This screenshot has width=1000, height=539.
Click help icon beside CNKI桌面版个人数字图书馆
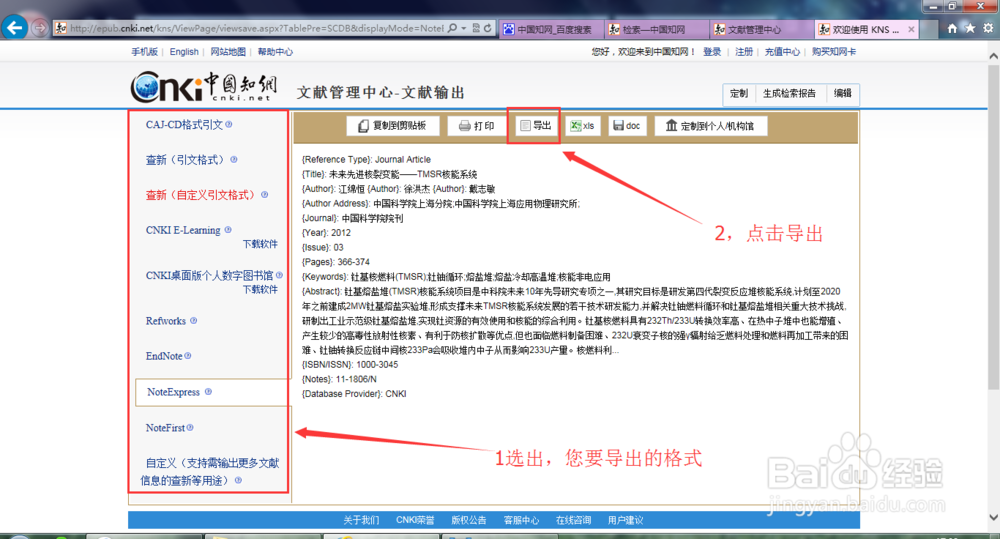click(279, 275)
